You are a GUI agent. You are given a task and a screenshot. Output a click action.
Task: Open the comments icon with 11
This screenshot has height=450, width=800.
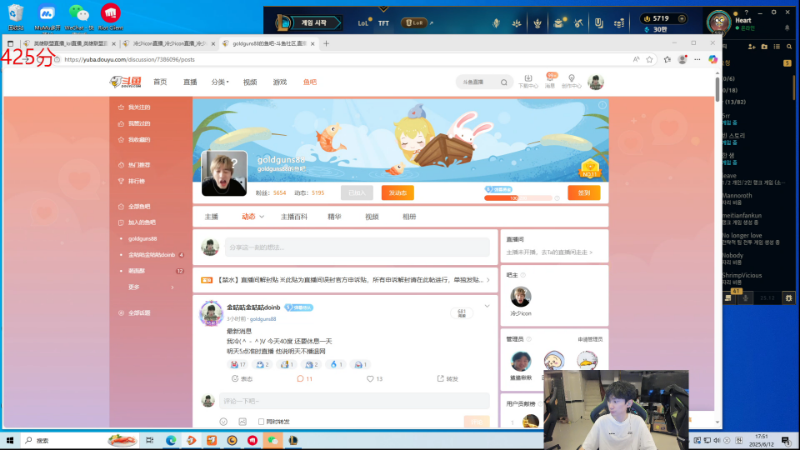coord(305,379)
